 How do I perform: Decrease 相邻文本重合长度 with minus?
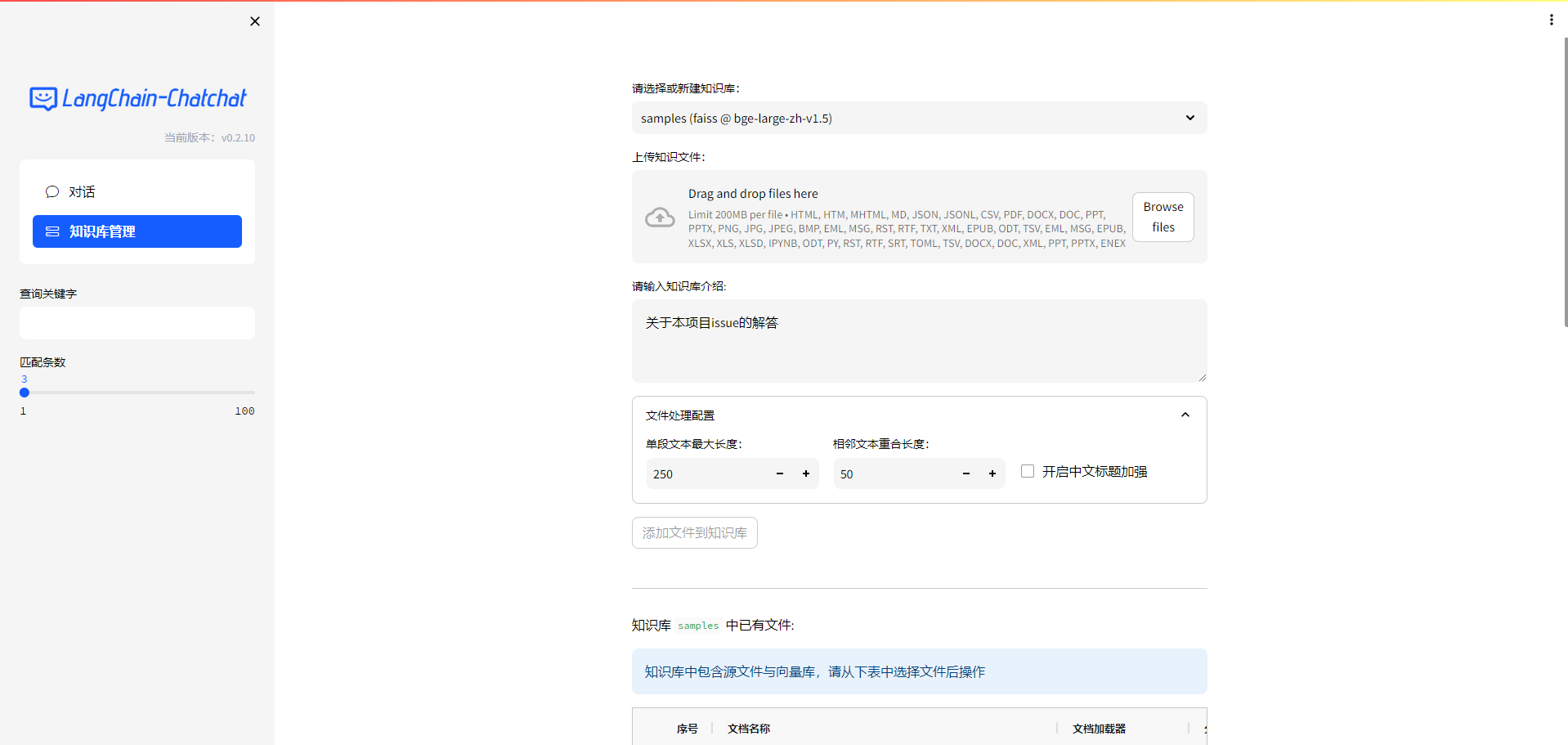coord(966,473)
